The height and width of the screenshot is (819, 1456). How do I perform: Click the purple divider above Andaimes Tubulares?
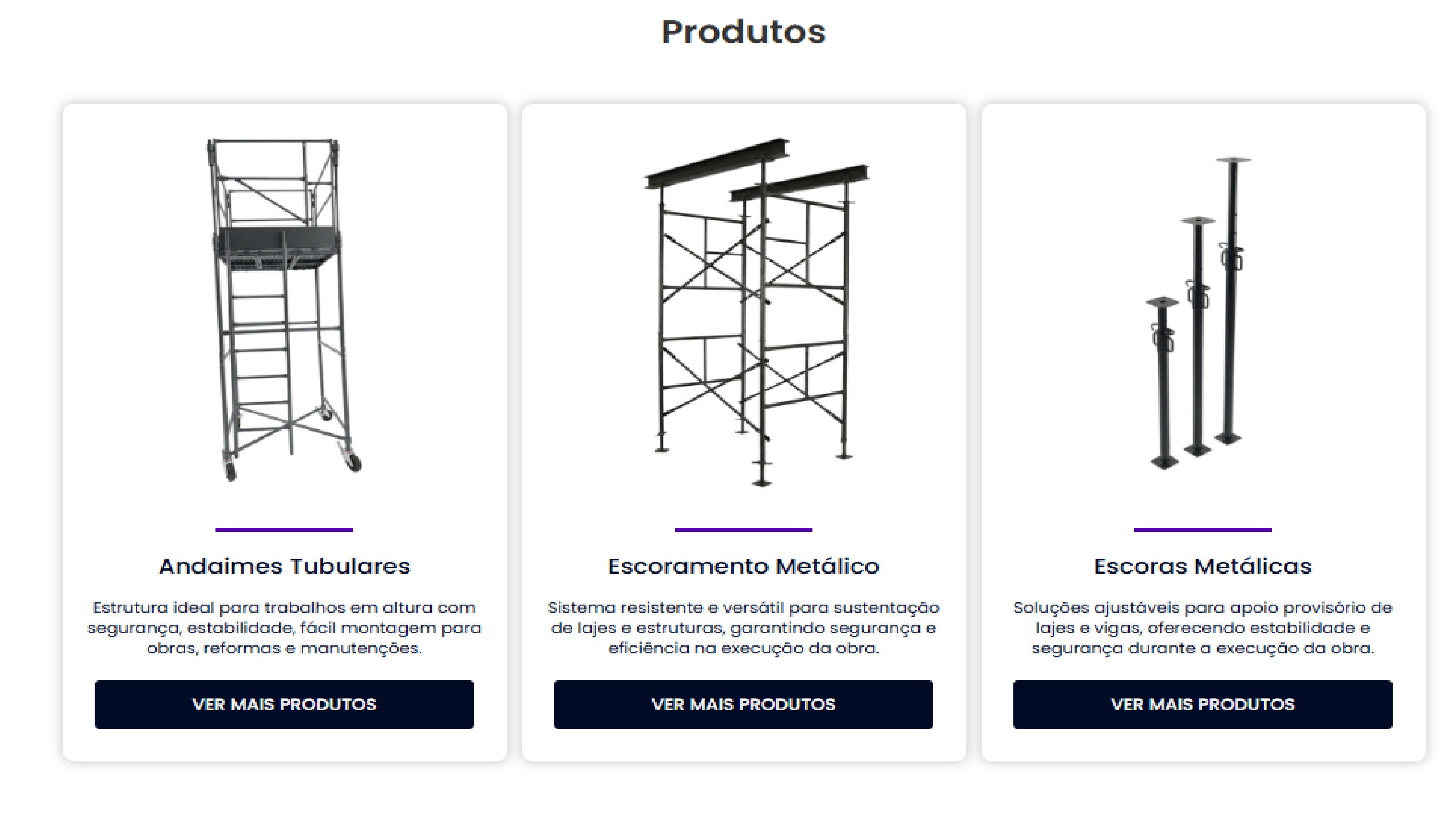tap(284, 530)
